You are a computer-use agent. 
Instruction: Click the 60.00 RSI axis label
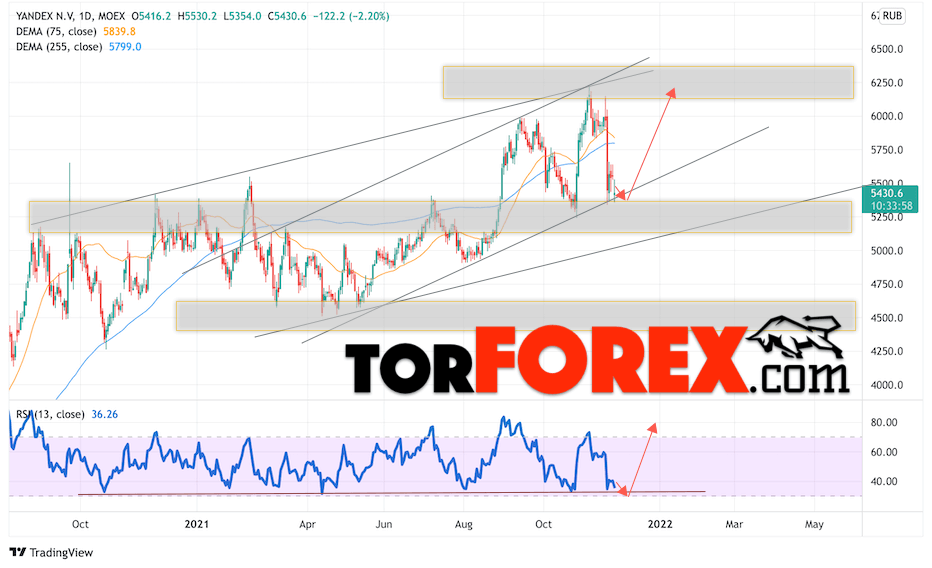[884, 452]
